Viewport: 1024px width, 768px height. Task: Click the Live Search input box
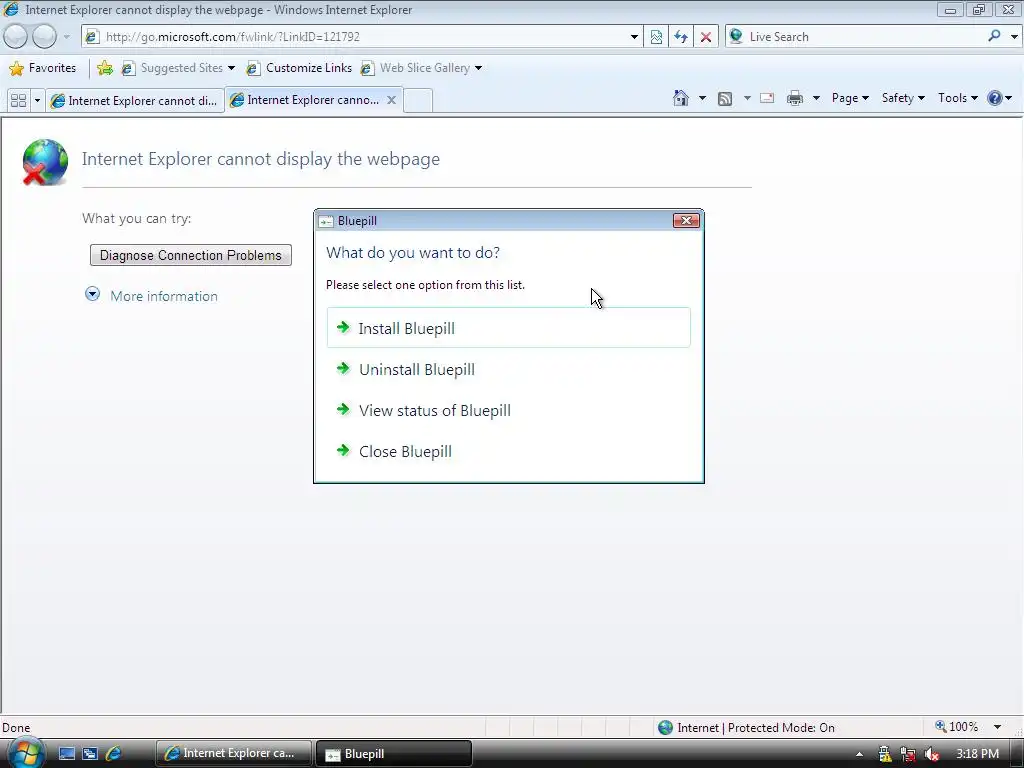tap(863, 37)
